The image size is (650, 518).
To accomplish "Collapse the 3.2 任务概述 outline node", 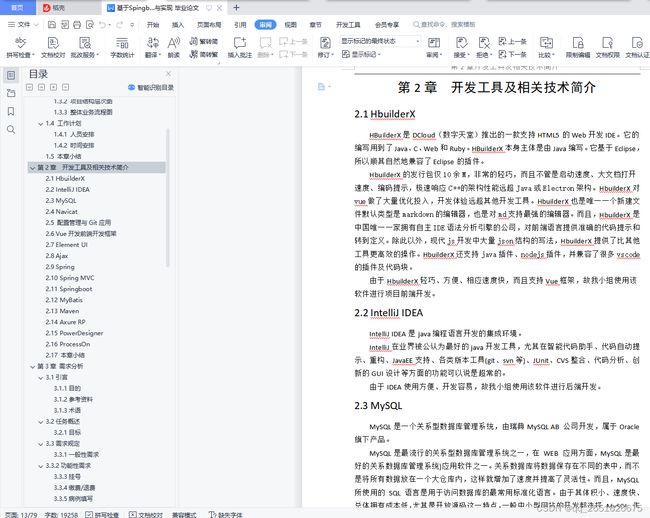I will [41, 422].
